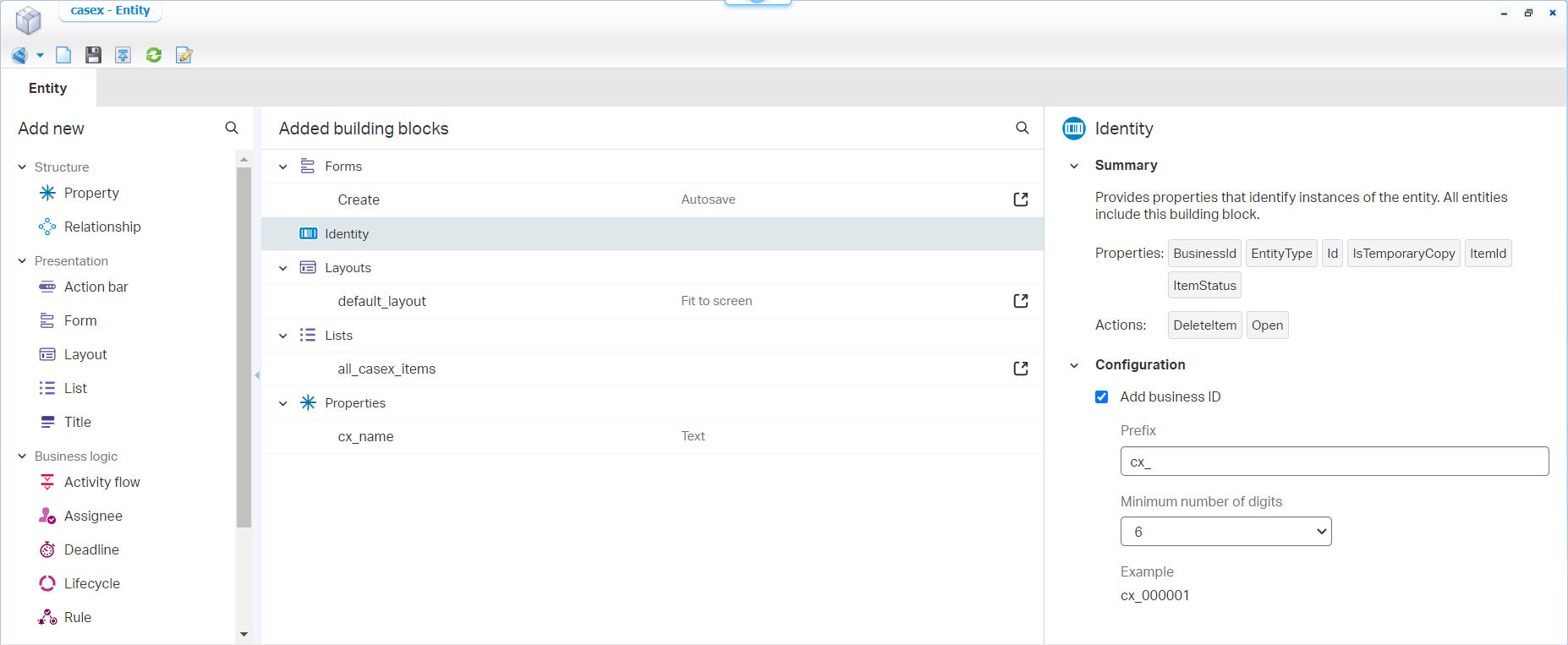Viewport: 1568px width, 645px height.
Task: Click the scroll down arrow in Add new panel
Action: tap(244, 634)
